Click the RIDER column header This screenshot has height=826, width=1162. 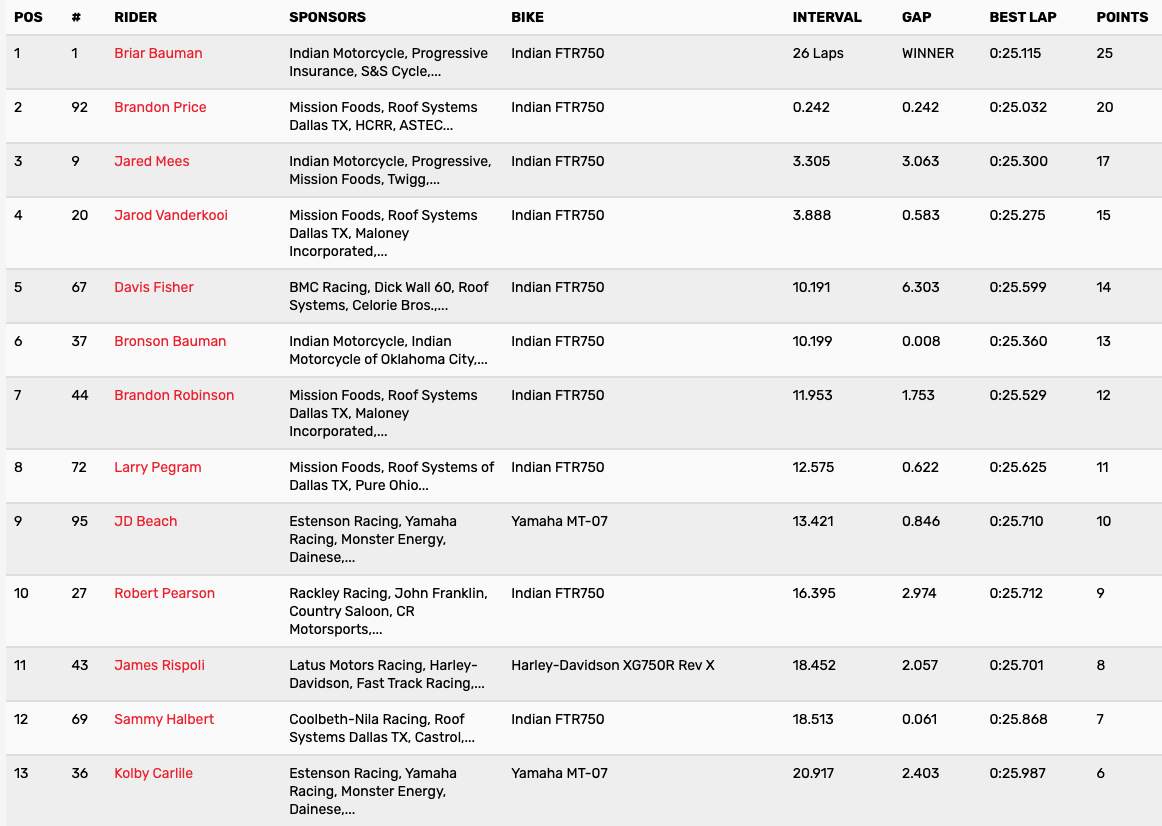click(135, 17)
